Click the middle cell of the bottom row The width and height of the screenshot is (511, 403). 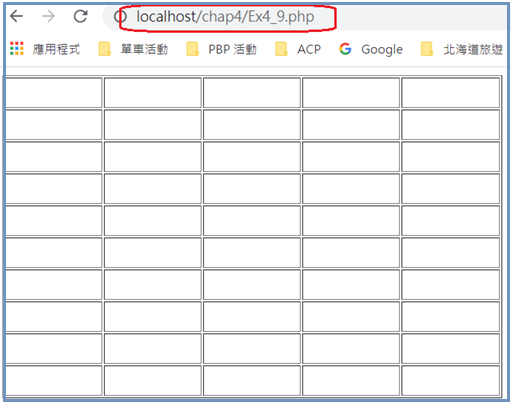252,380
